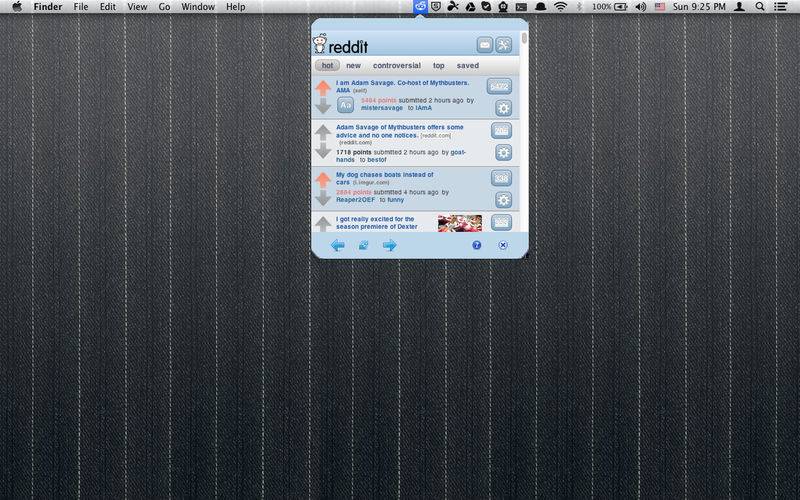Open the File menu

(81, 7)
